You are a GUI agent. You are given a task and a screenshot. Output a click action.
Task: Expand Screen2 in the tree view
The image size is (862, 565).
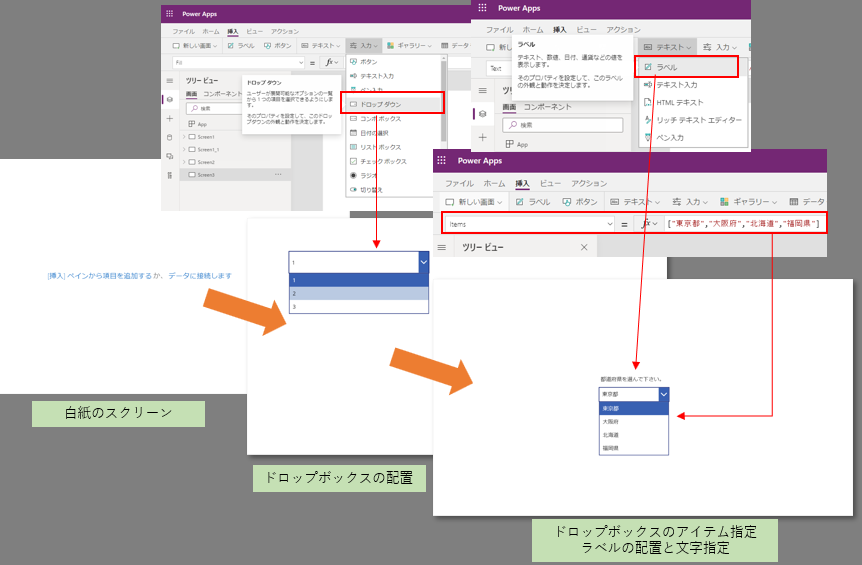184,162
